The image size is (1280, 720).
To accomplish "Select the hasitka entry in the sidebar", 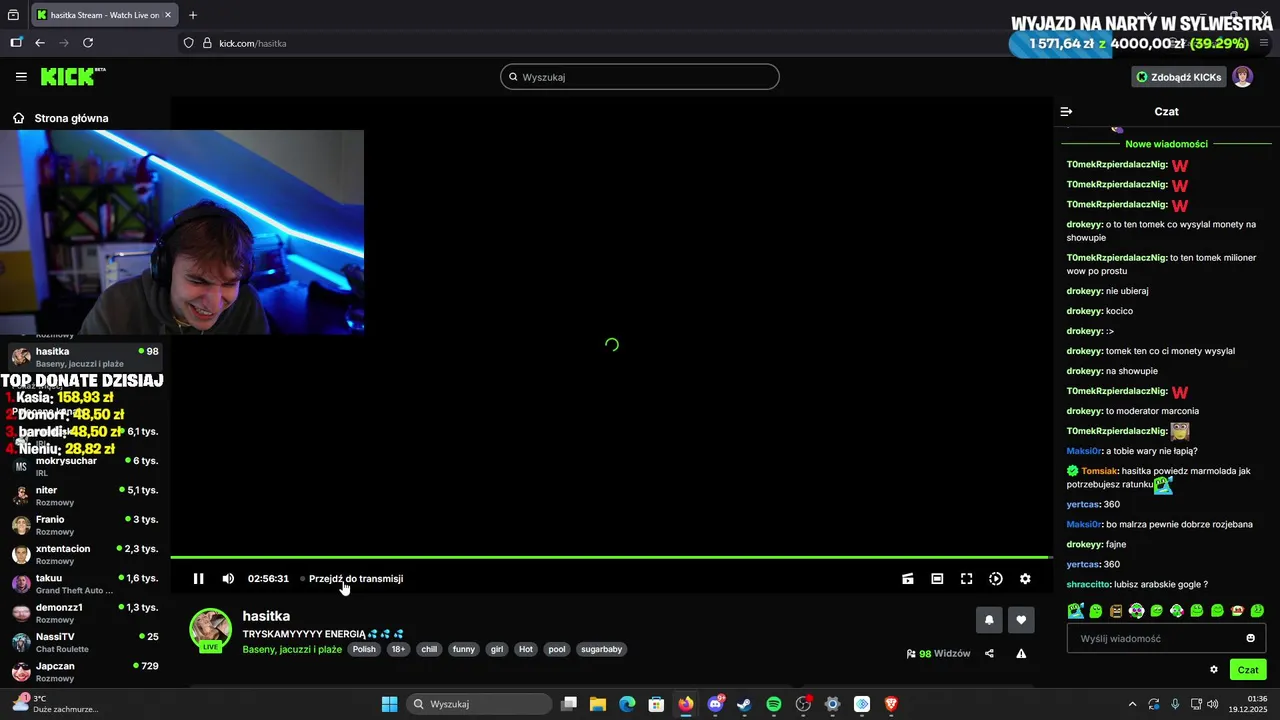I will (x=85, y=357).
